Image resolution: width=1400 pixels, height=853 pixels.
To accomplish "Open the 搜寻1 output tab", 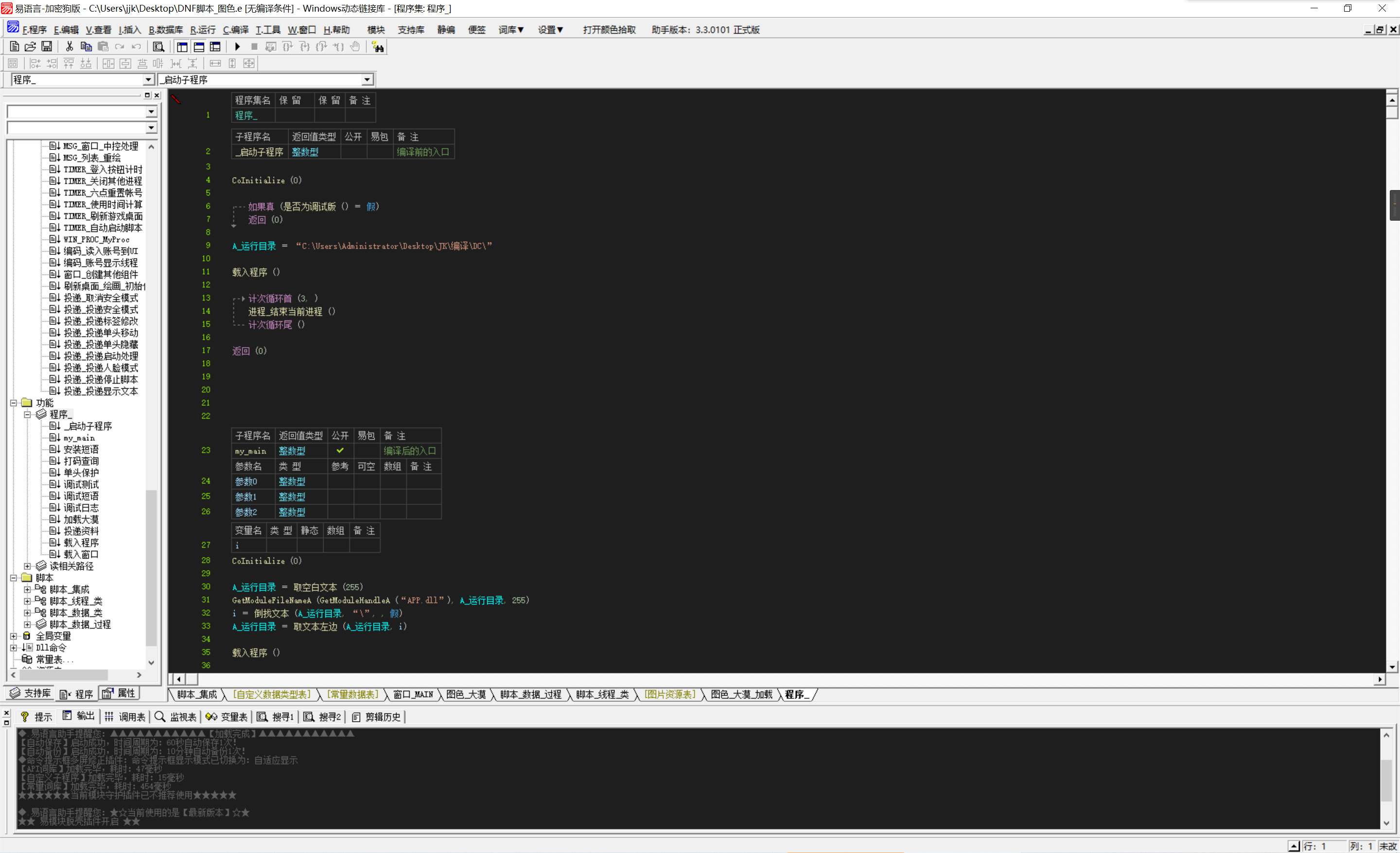I will click(x=276, y=717).
